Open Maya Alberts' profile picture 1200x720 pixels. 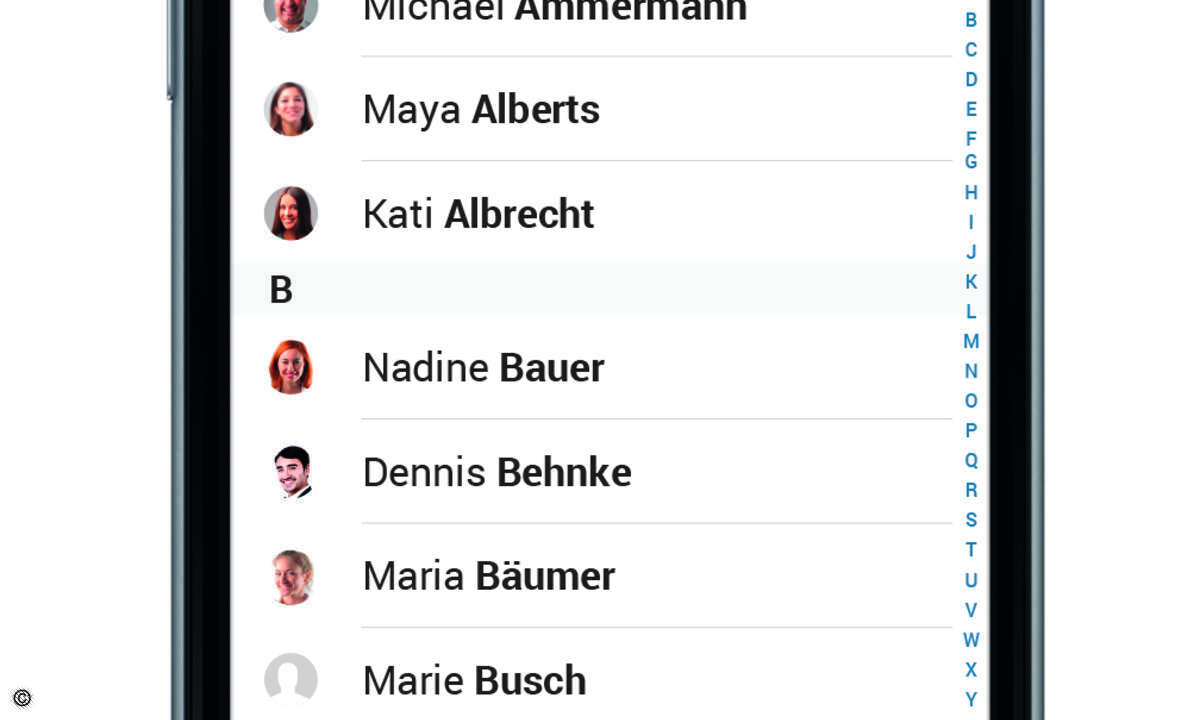[291, 109]
